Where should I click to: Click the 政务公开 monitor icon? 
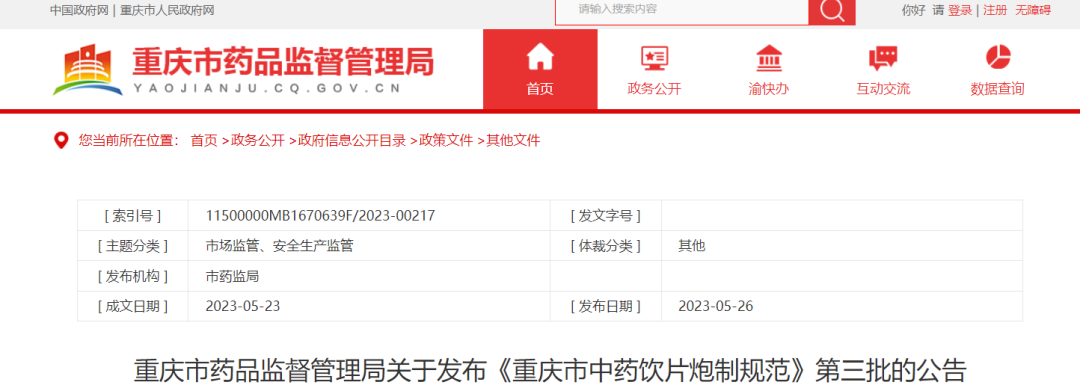(x=654, y=59)
